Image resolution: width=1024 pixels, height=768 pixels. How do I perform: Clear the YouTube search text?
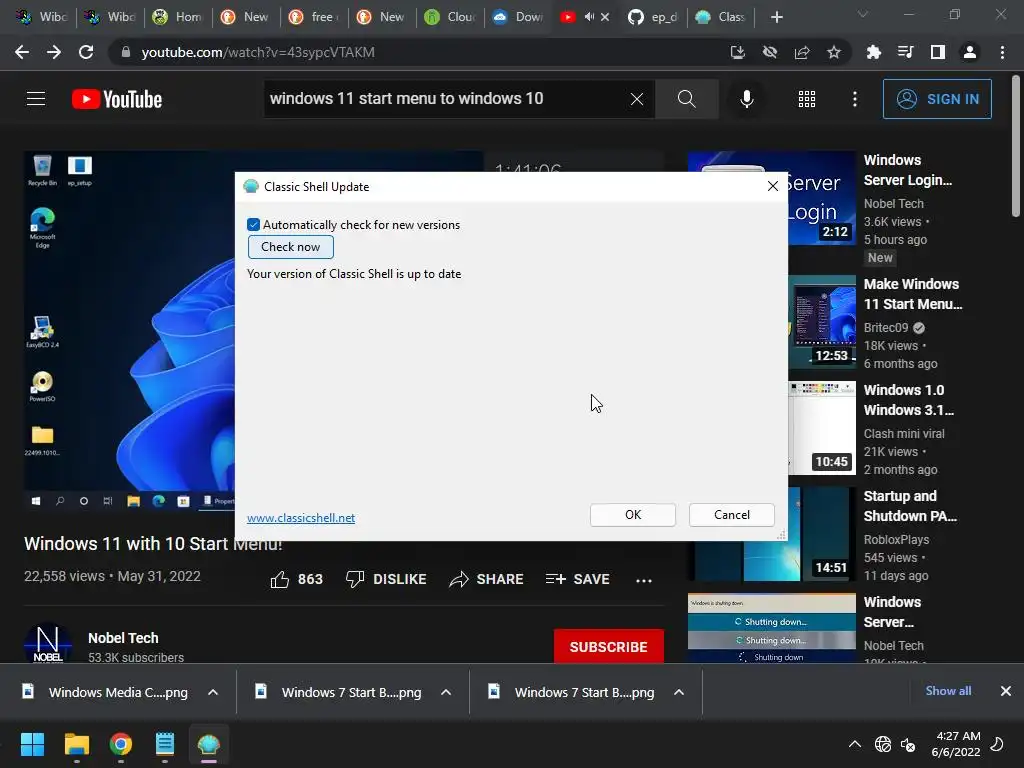coord(637,99)
